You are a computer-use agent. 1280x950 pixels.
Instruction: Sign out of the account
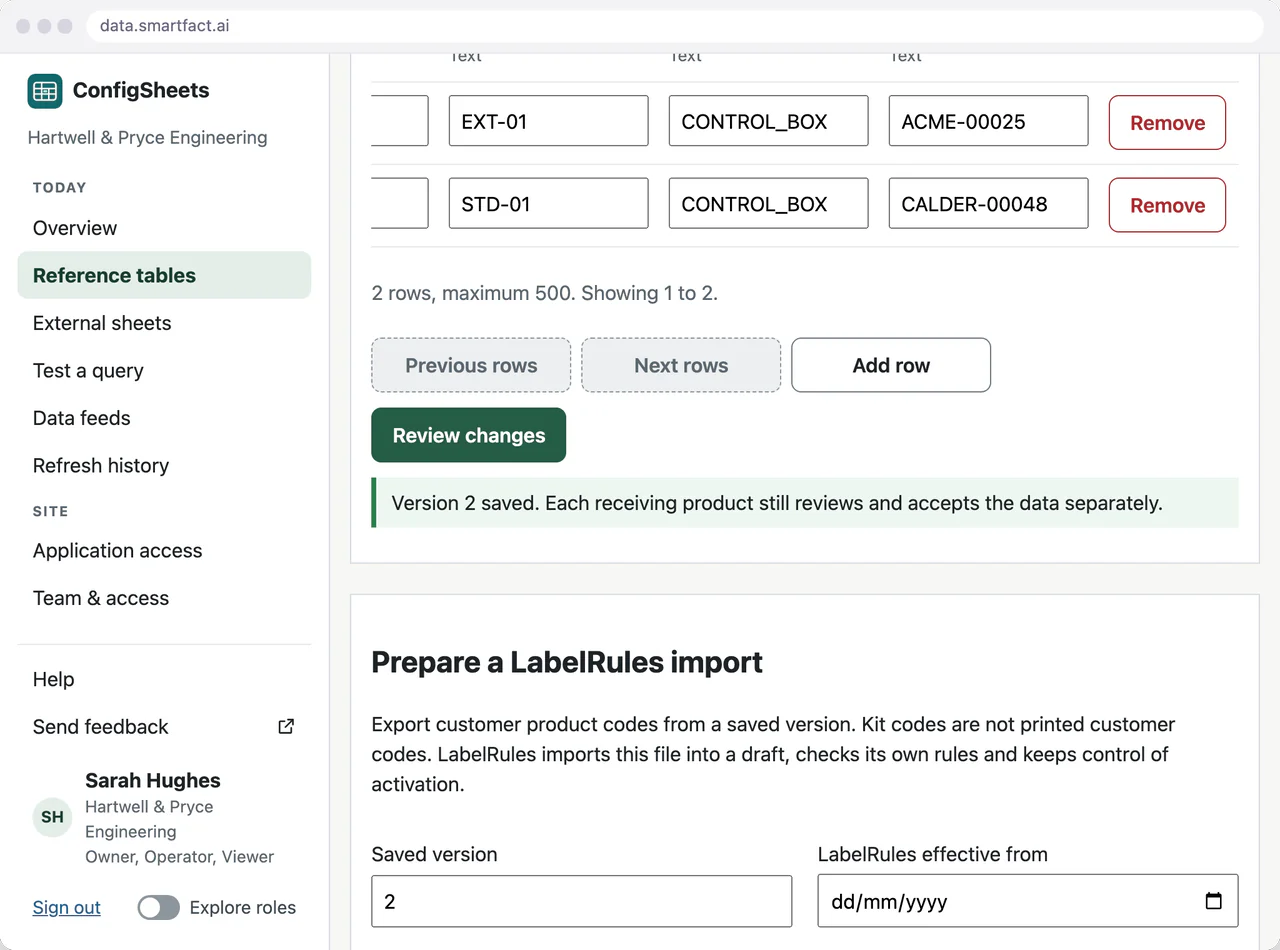[67, 908]
